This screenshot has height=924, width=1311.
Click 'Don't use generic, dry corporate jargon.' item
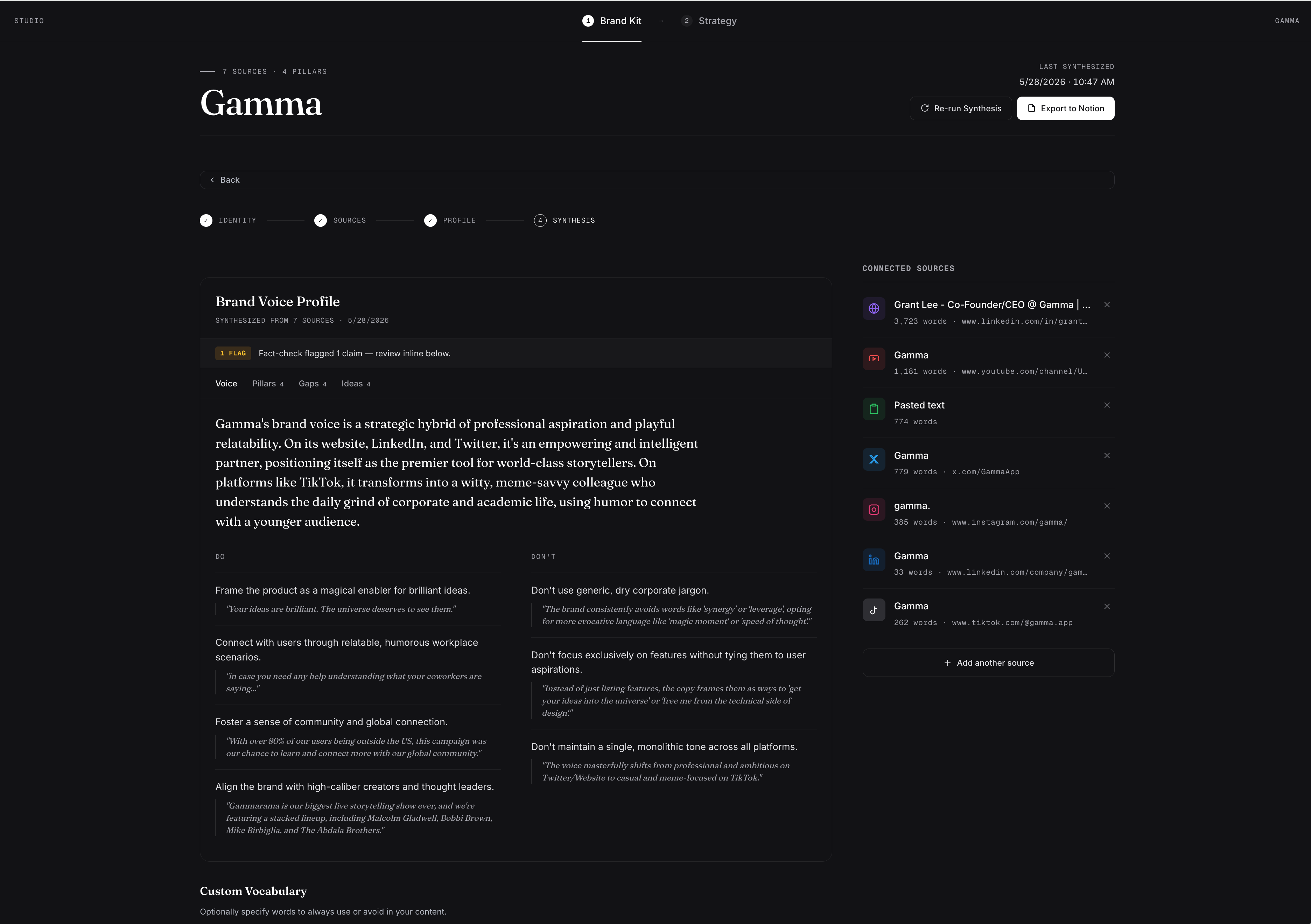[620, 590]
